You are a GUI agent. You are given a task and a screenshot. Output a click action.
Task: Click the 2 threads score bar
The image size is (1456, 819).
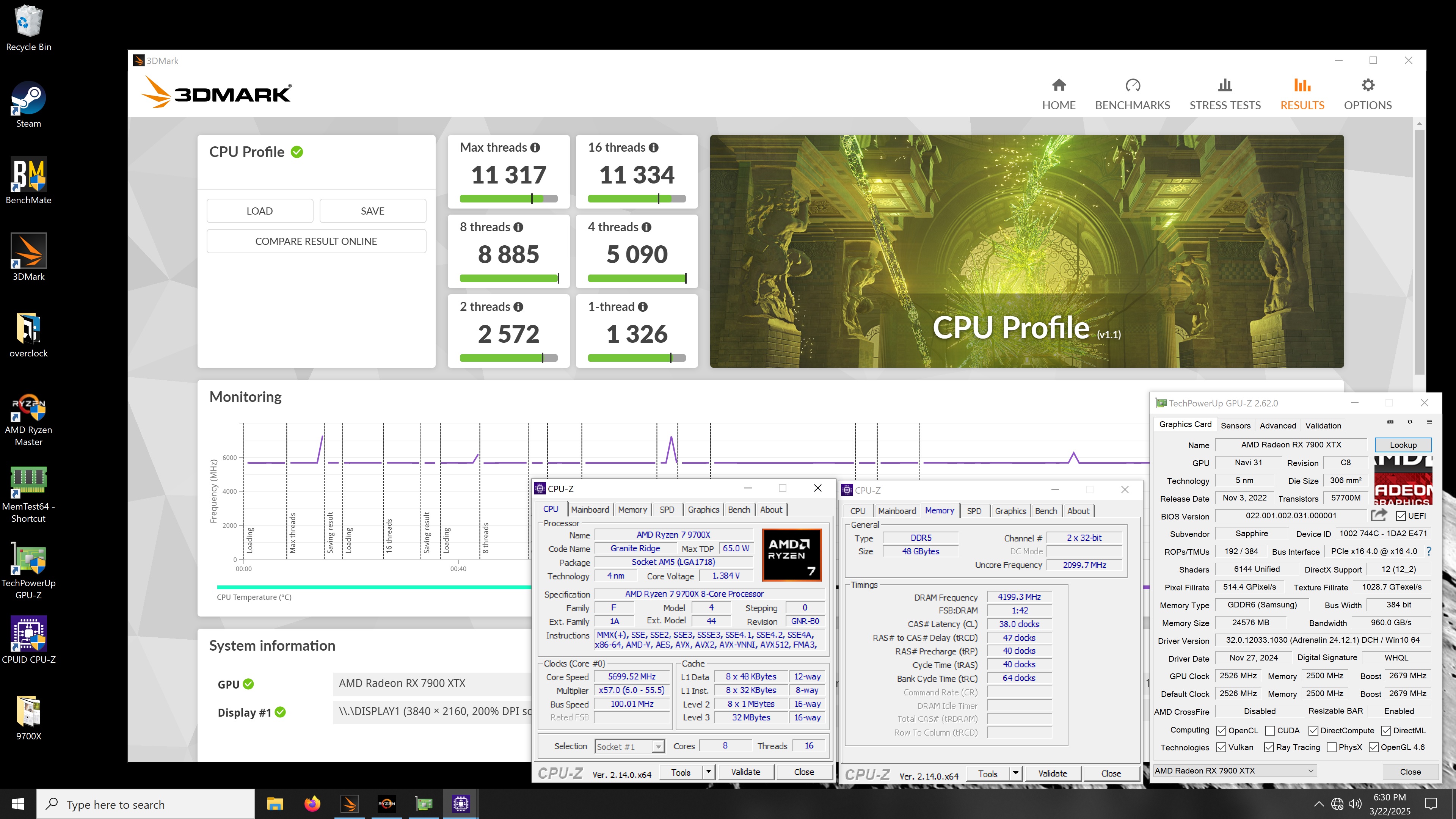point(509,358)
